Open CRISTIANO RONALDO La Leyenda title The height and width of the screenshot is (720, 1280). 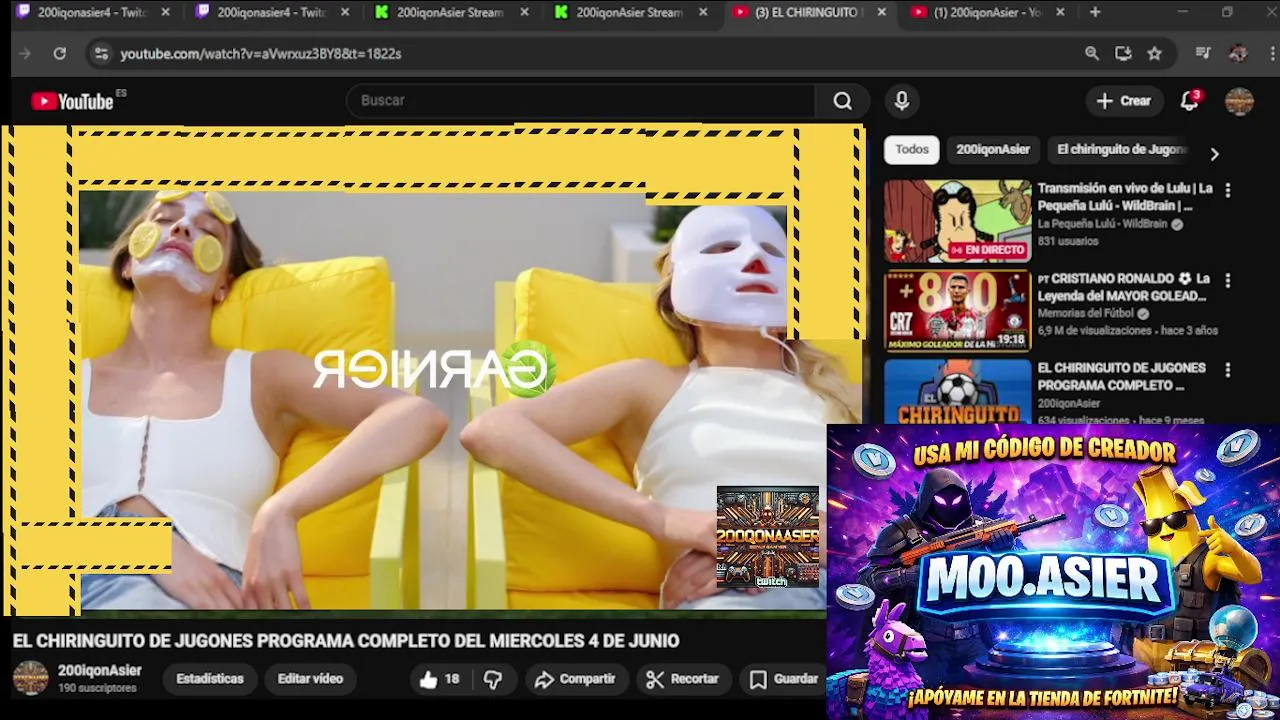[1124, 287]
